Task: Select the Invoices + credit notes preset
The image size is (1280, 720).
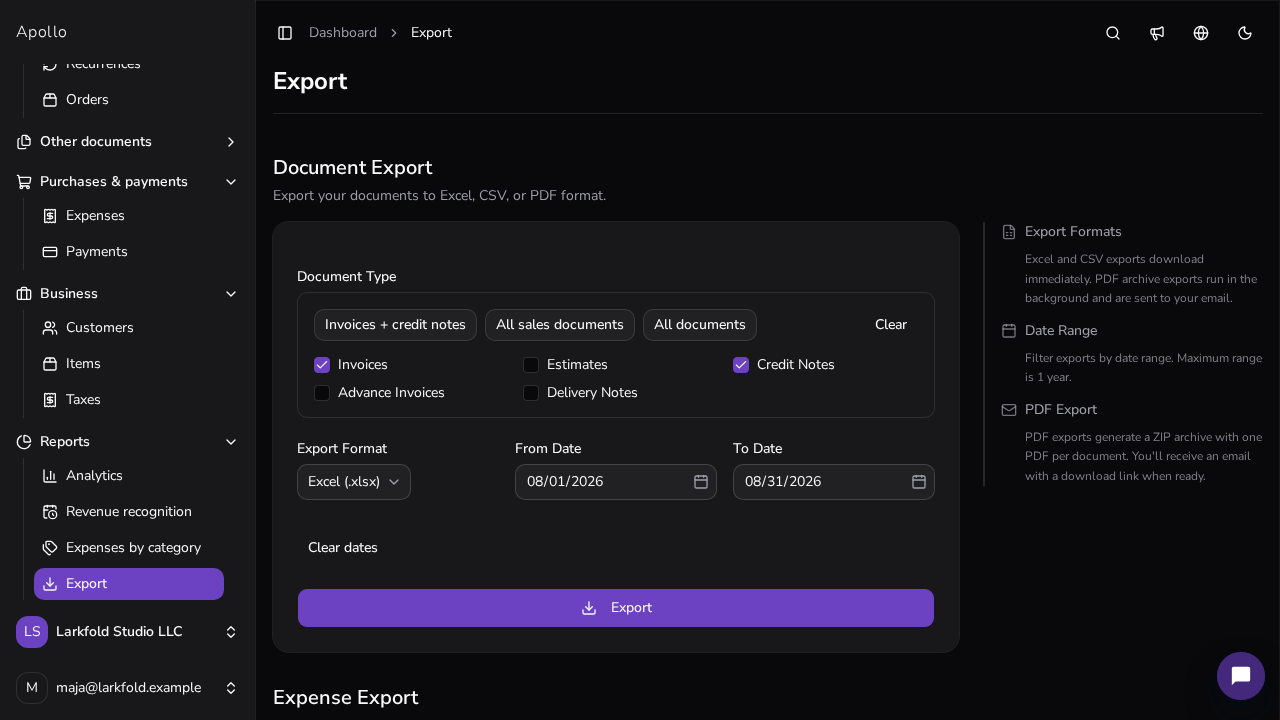Action: (395, 325)
